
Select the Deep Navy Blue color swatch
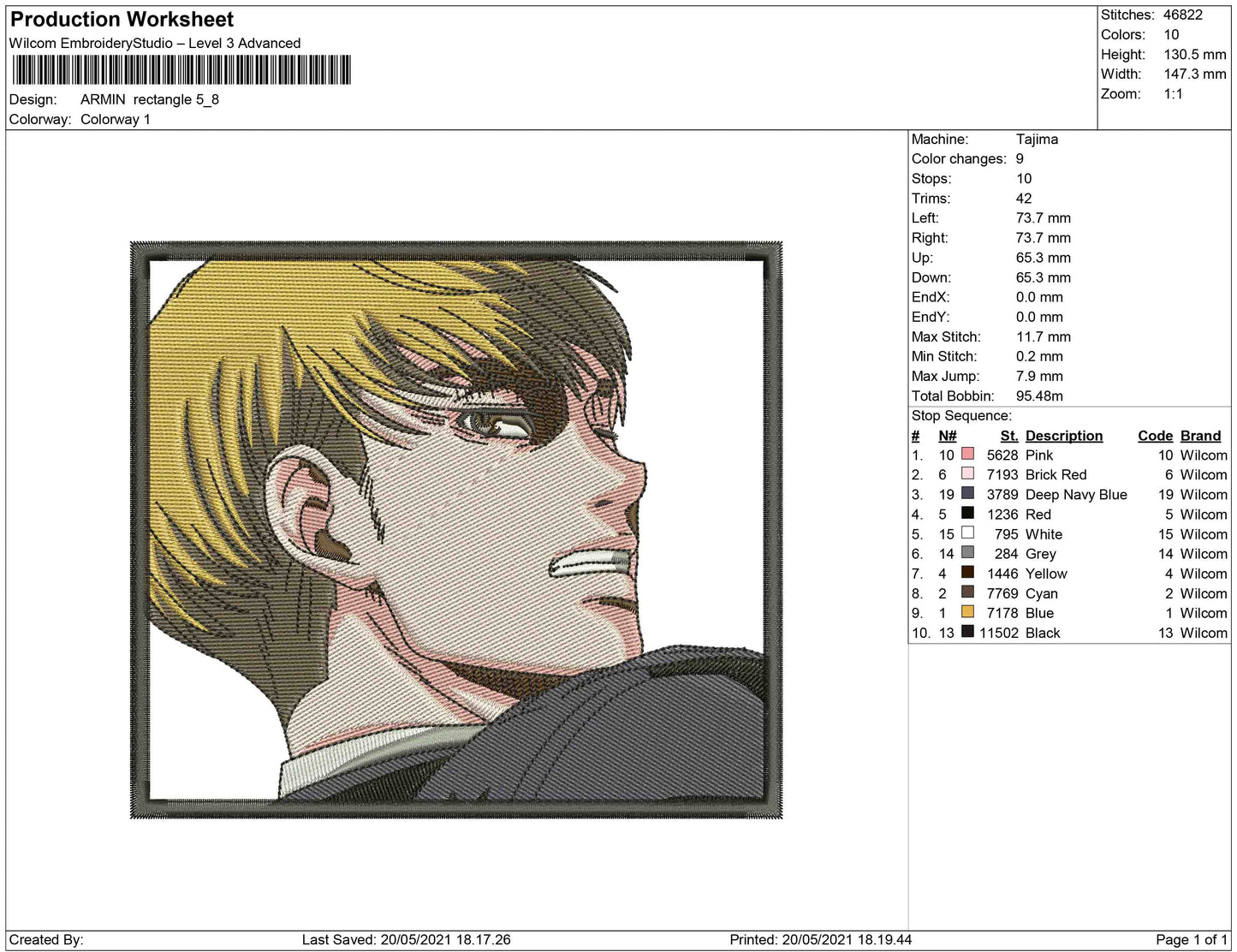coord(967,494)
